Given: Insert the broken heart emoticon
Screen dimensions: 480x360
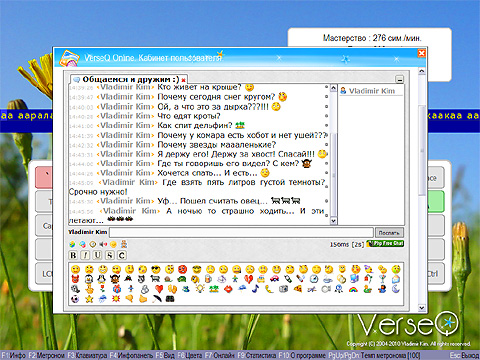Looking at the screenshot, I should tap(248, 279).
